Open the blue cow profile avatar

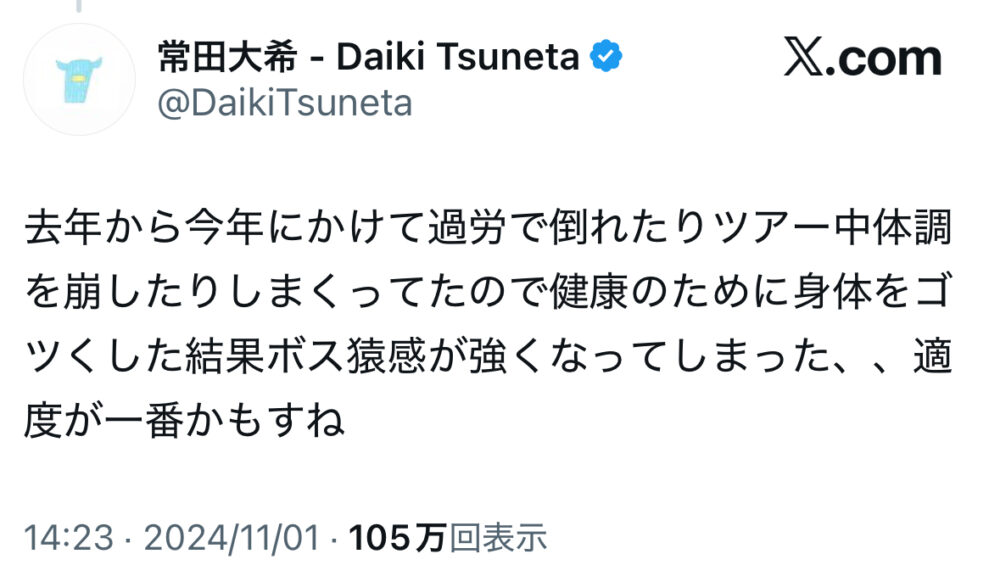pos(78,79)
